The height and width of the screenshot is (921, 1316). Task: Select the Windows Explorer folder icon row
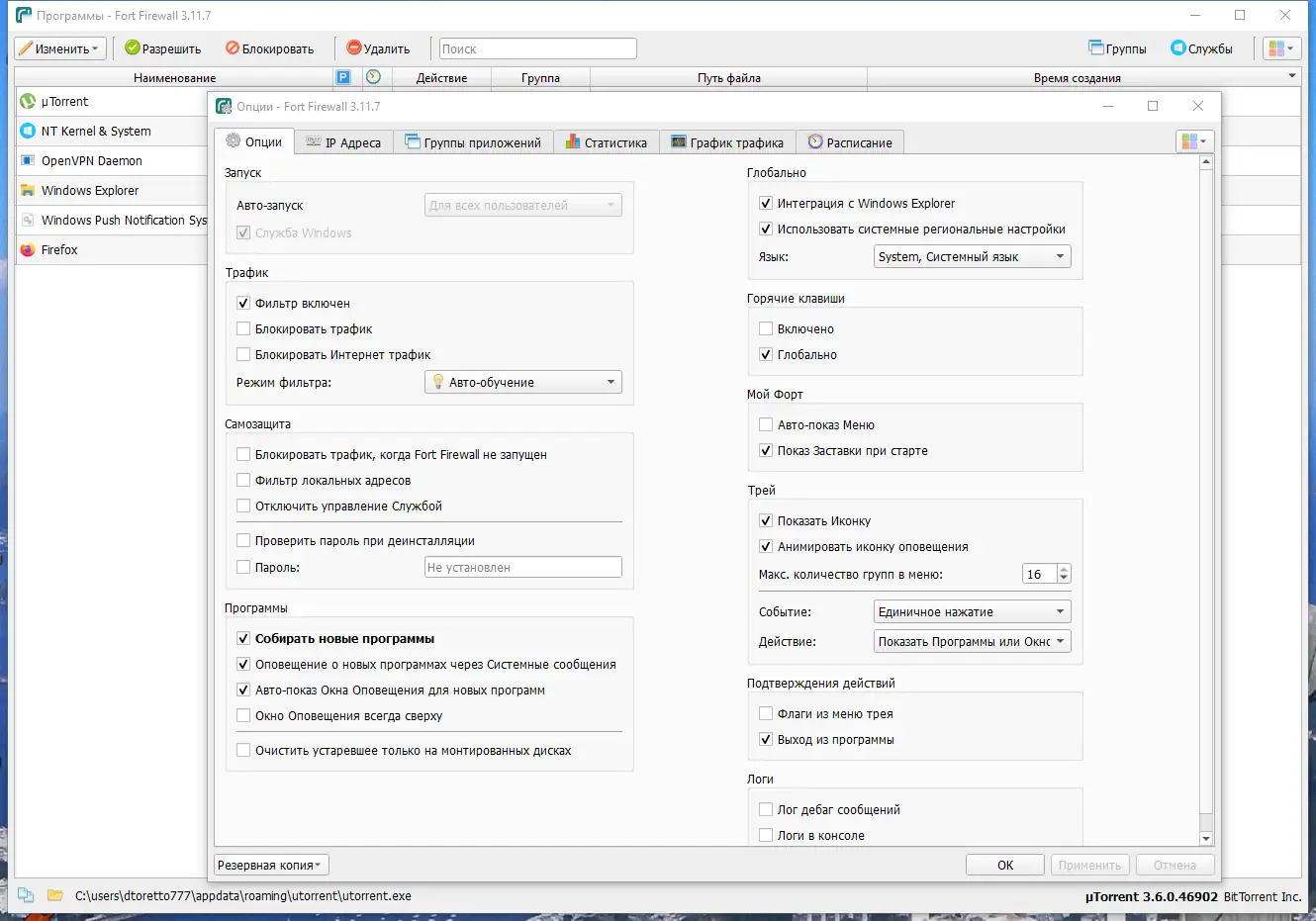click(28, 190)
